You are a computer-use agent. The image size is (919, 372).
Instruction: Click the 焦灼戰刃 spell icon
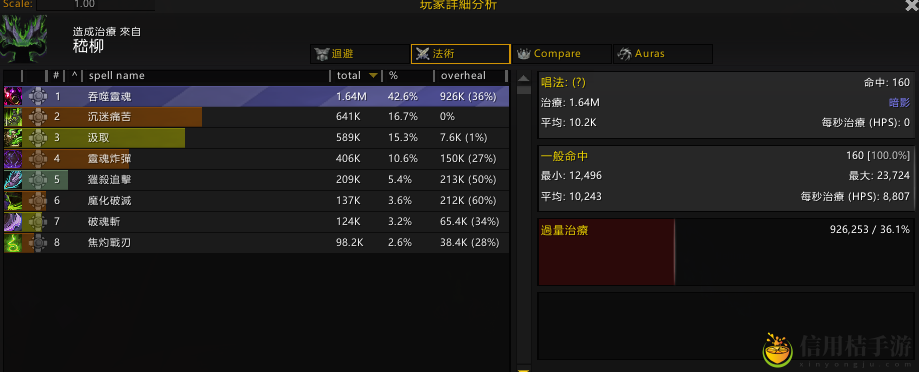click(13, 243)
